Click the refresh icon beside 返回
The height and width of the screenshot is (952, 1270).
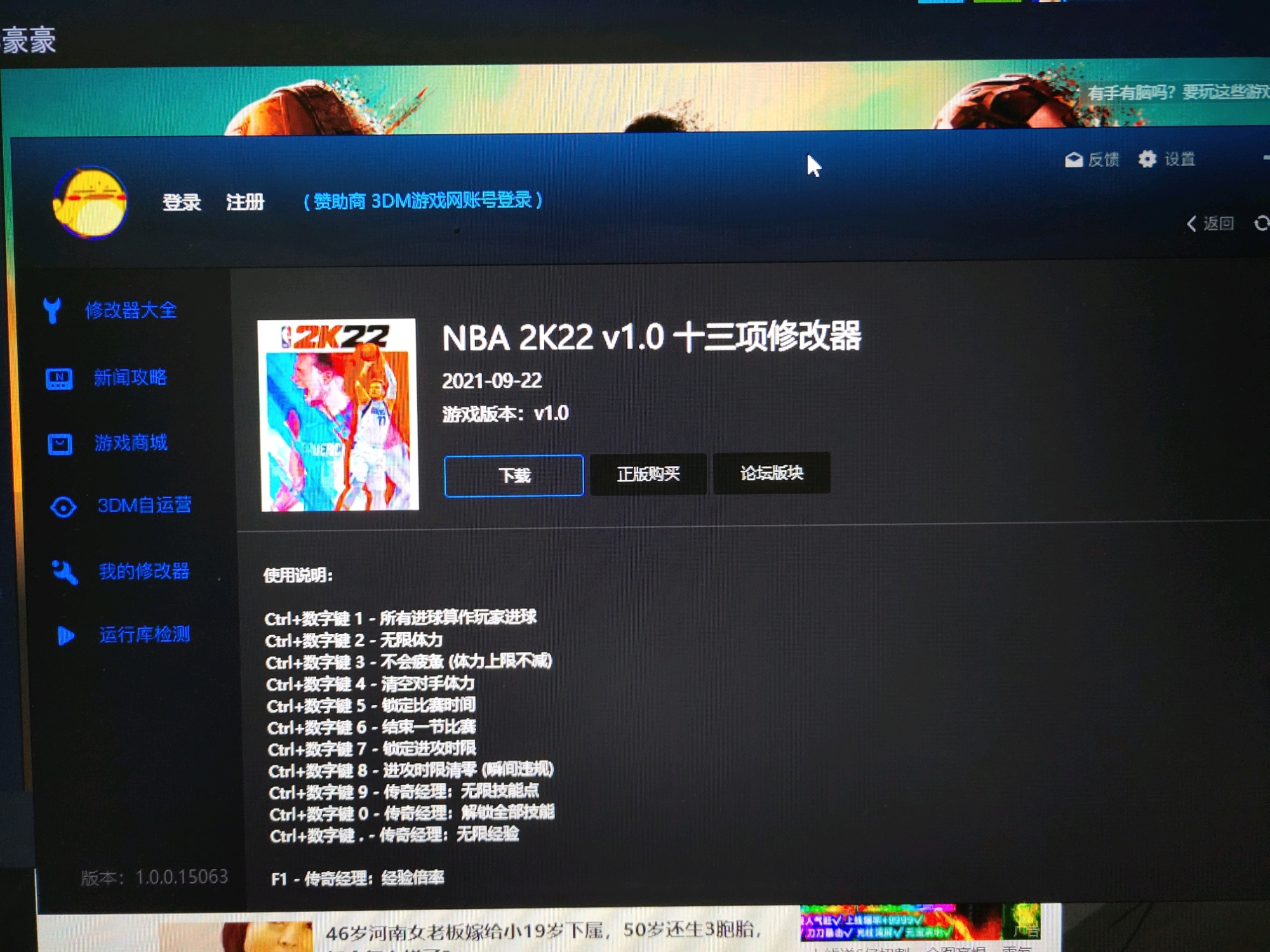click(x=1261, y=223)
